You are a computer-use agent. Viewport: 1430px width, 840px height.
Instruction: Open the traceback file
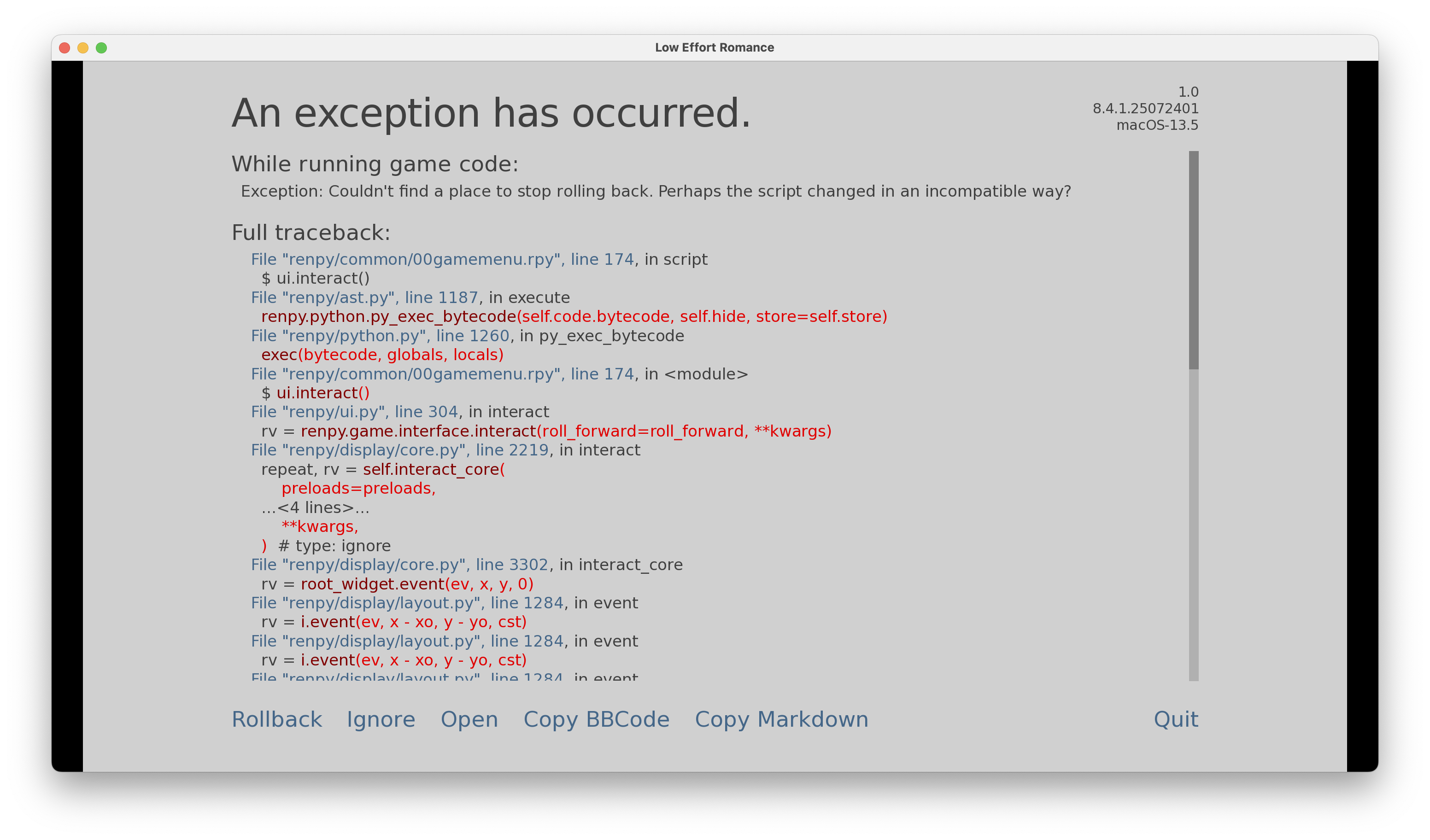(x=469, y=719)
